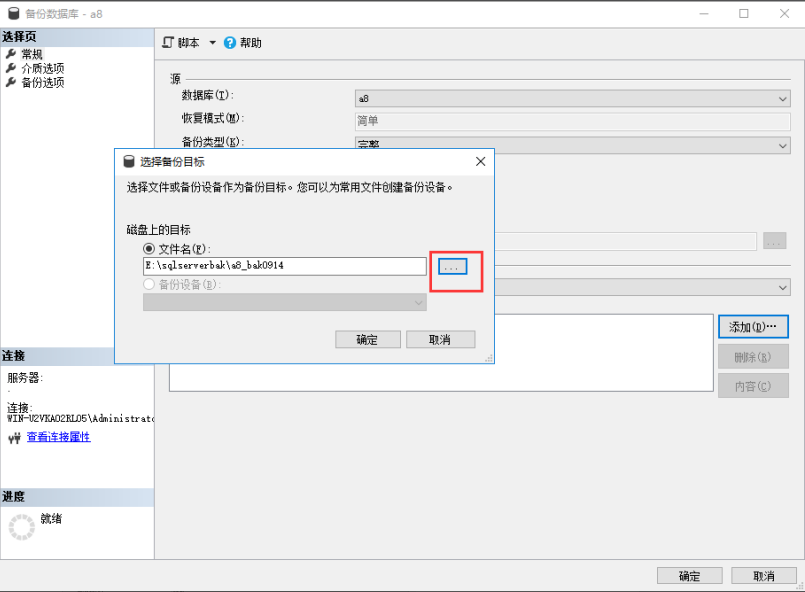This screenshot has width=805, height=592.
Task: Click the database icon in the dialog title
Action: coord(129,162)
